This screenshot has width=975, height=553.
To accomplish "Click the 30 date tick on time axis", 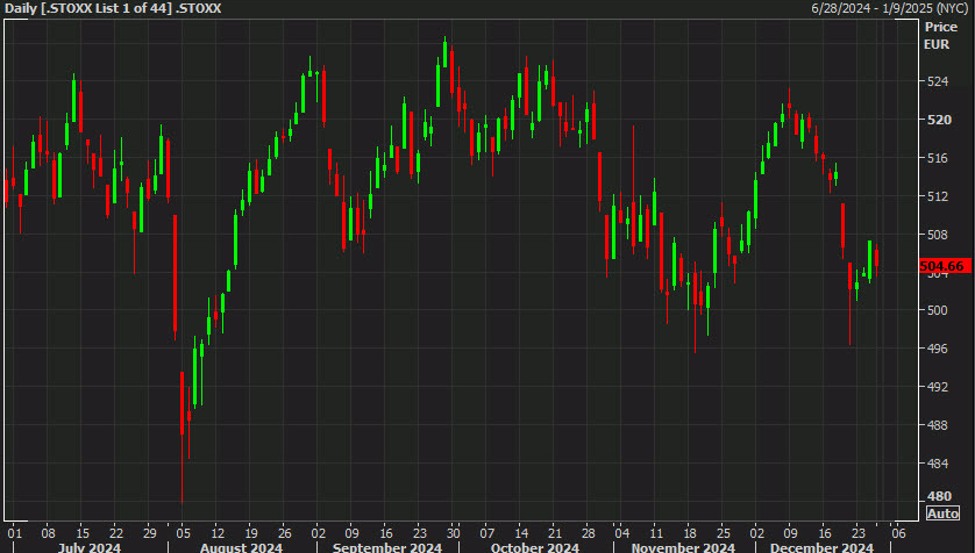I will [x=453, y=532].
